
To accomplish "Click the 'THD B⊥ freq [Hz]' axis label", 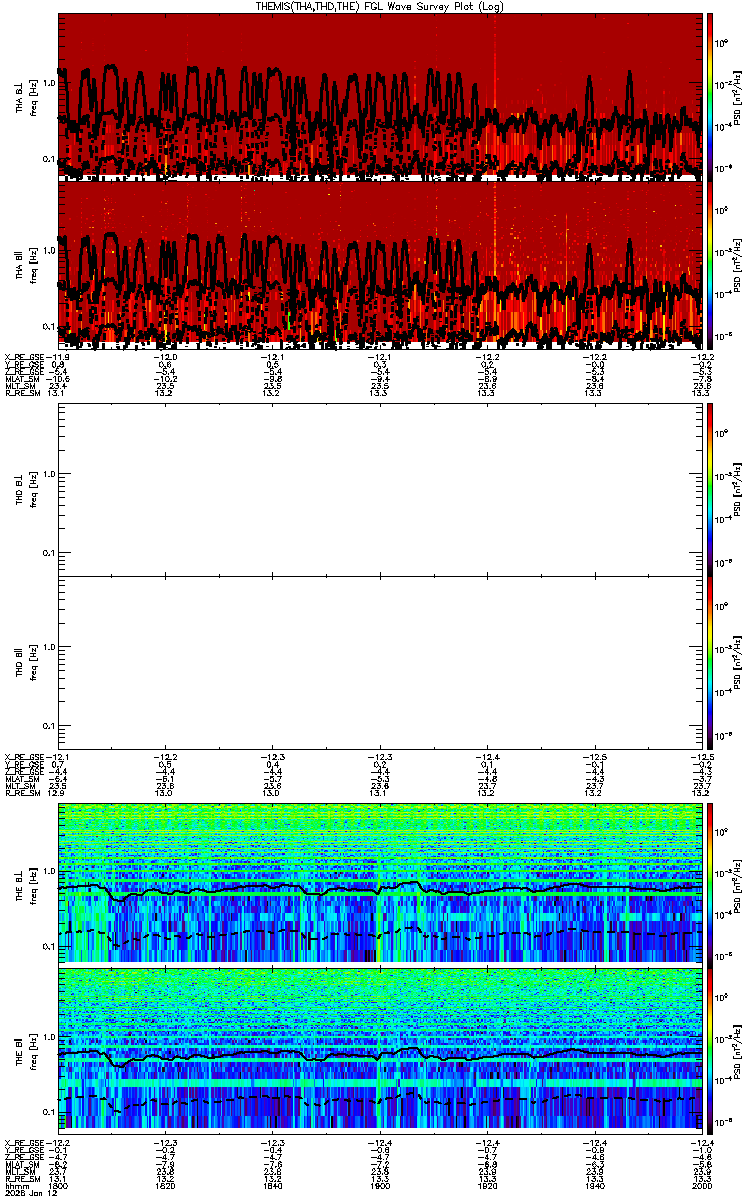I will click(26, 488).
